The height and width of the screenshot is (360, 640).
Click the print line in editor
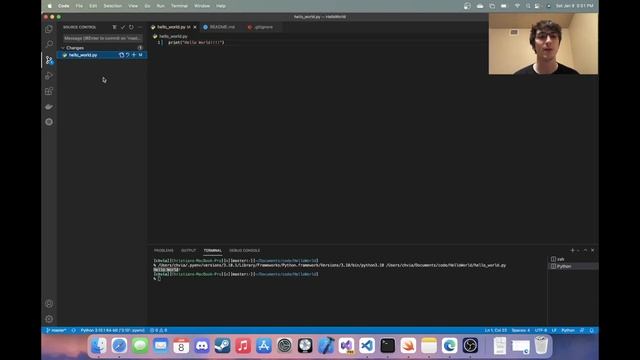click(x=196, y=42)
